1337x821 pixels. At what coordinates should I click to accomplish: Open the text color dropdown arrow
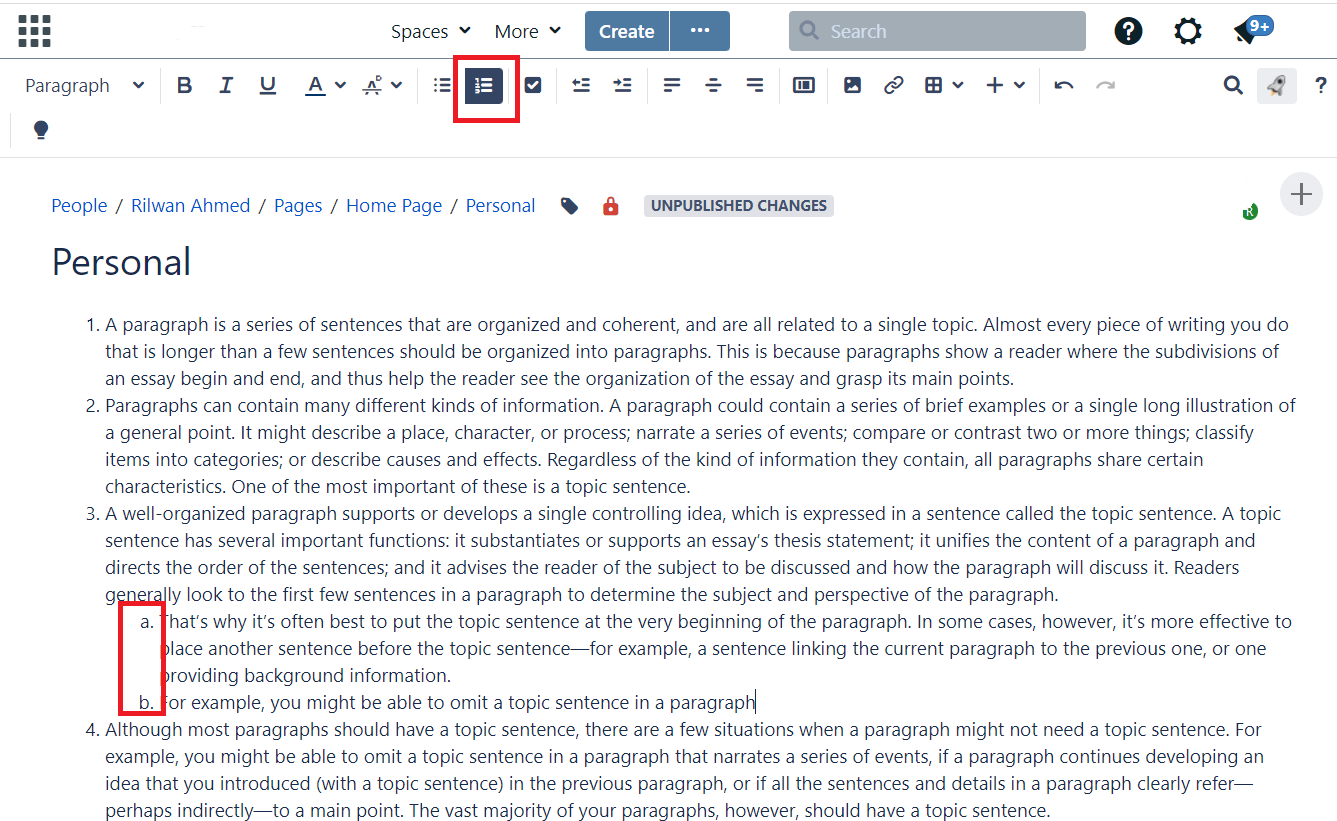(x=340, y=86)
